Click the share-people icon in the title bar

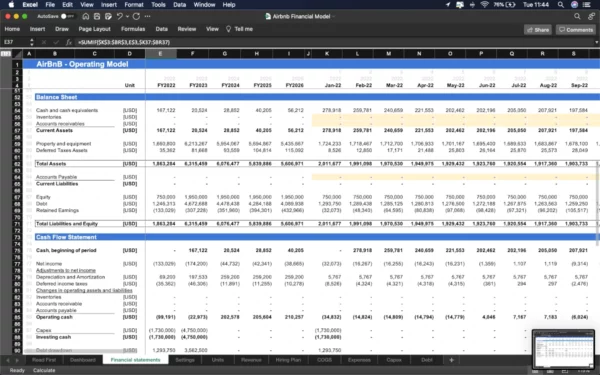pos(592,16)
